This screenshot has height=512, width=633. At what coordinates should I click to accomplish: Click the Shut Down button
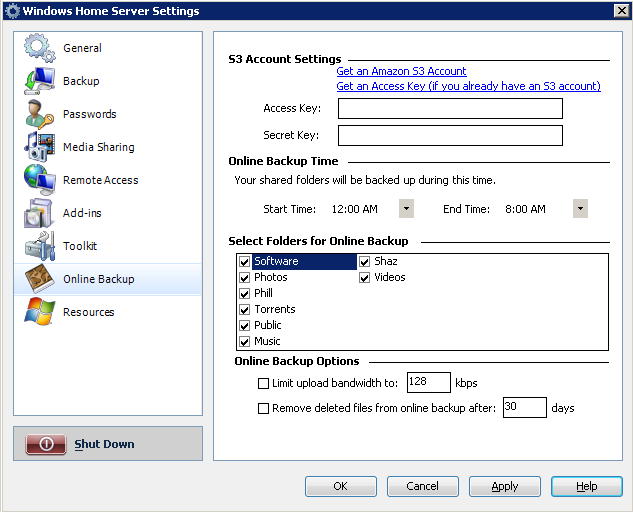(108, 443)
